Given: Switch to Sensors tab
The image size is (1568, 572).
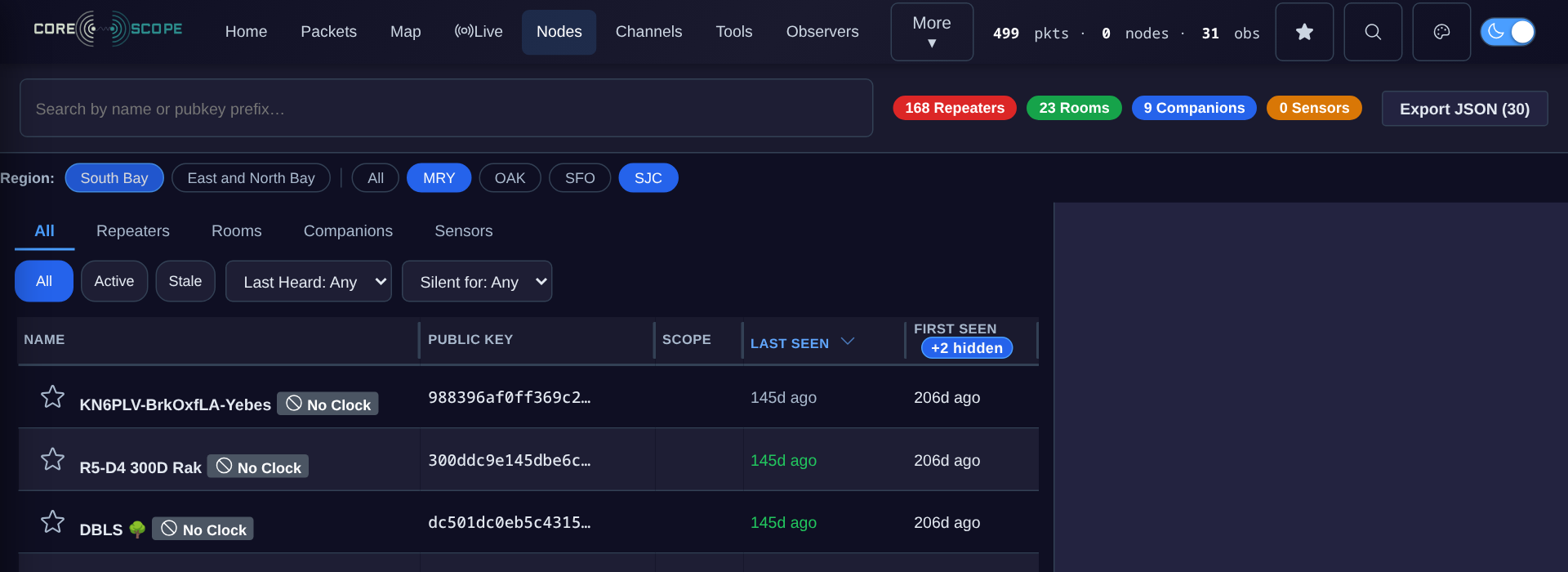Looking at the screenshot, I should pos(464,231).
